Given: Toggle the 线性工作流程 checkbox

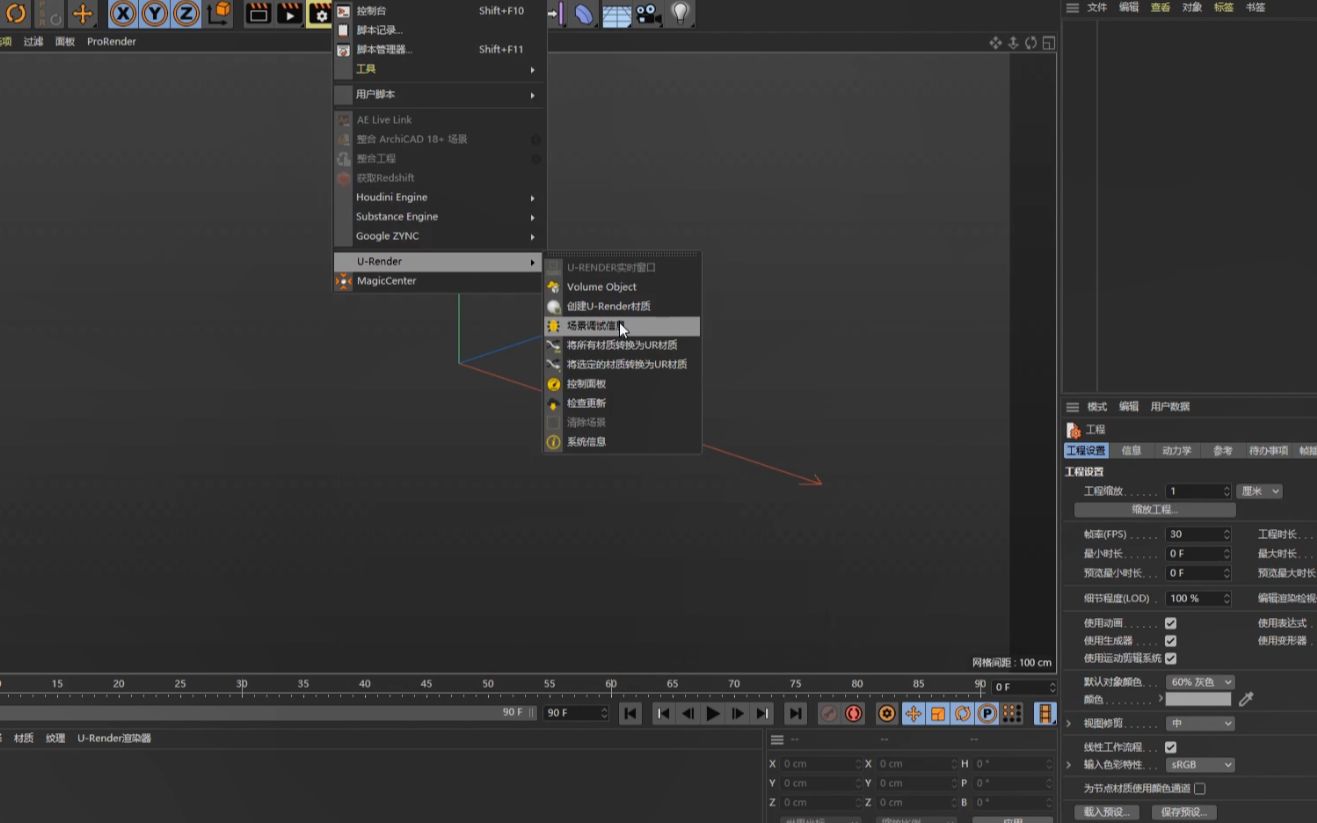Looking at the screenshot, I should (x=1171, y=746).
